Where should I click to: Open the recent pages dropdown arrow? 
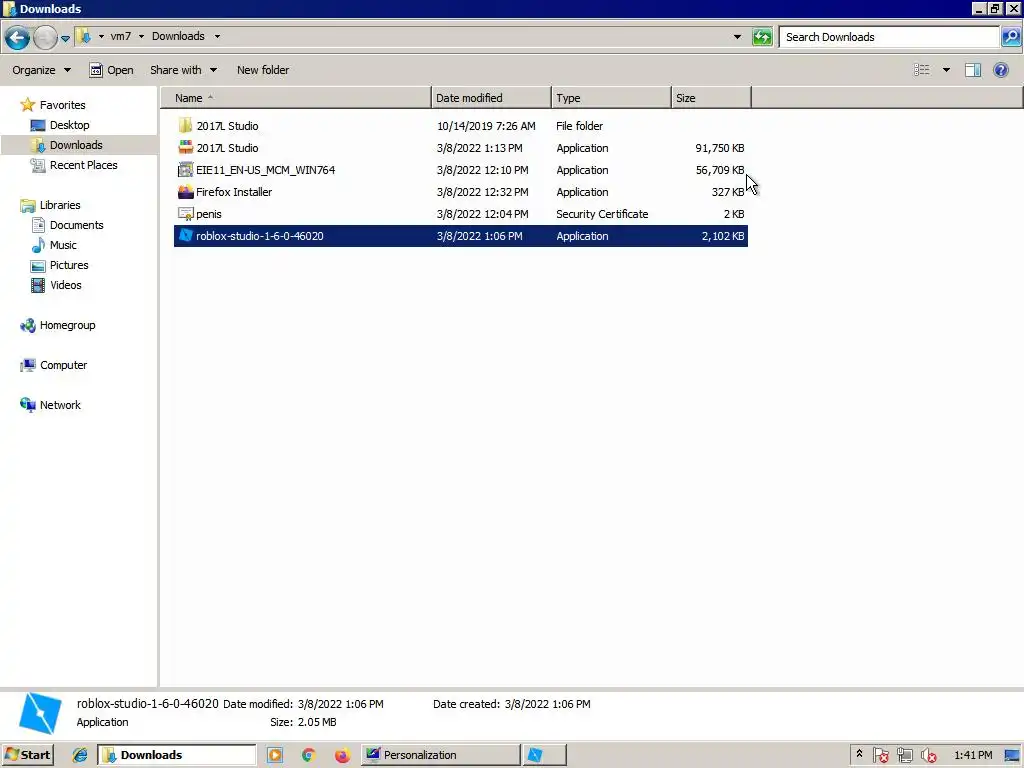point(65,39)
